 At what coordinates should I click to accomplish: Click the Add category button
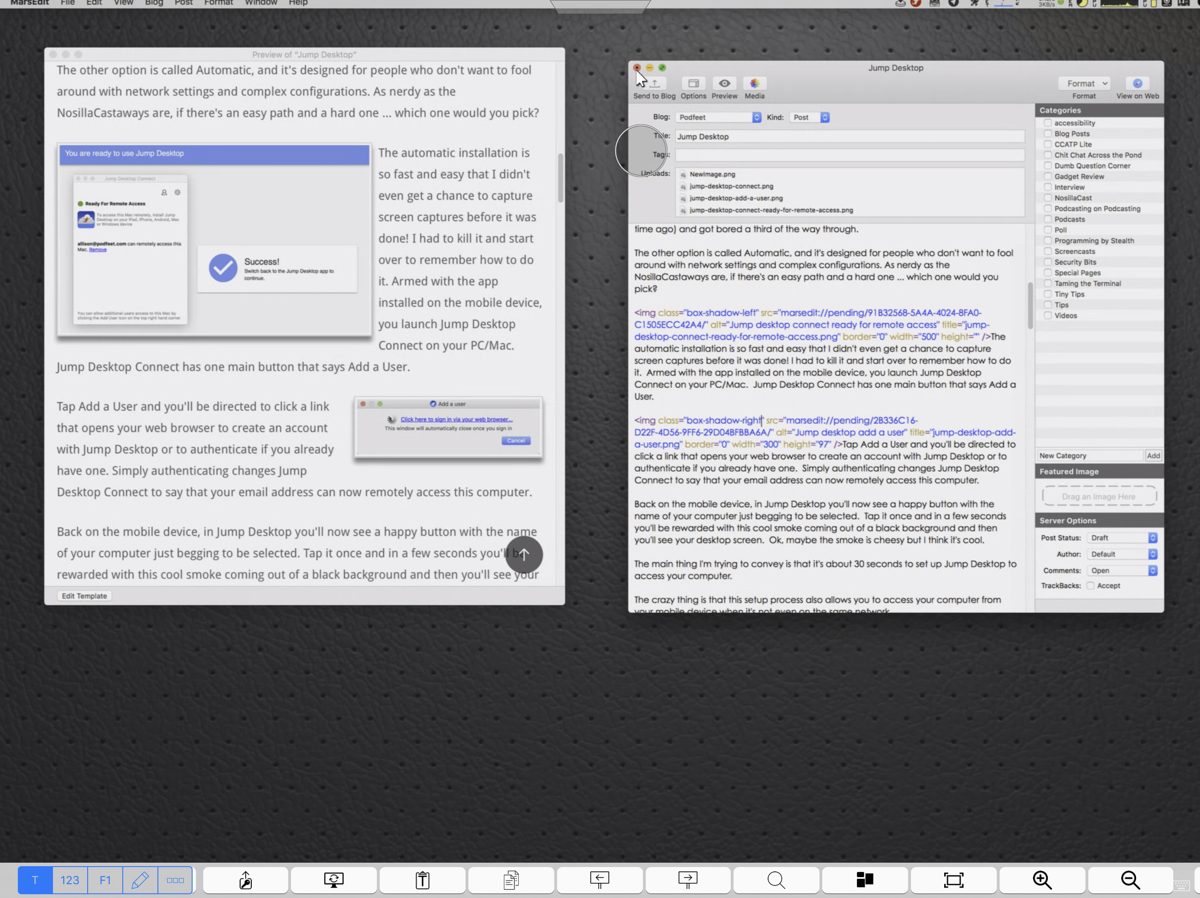1153,456
